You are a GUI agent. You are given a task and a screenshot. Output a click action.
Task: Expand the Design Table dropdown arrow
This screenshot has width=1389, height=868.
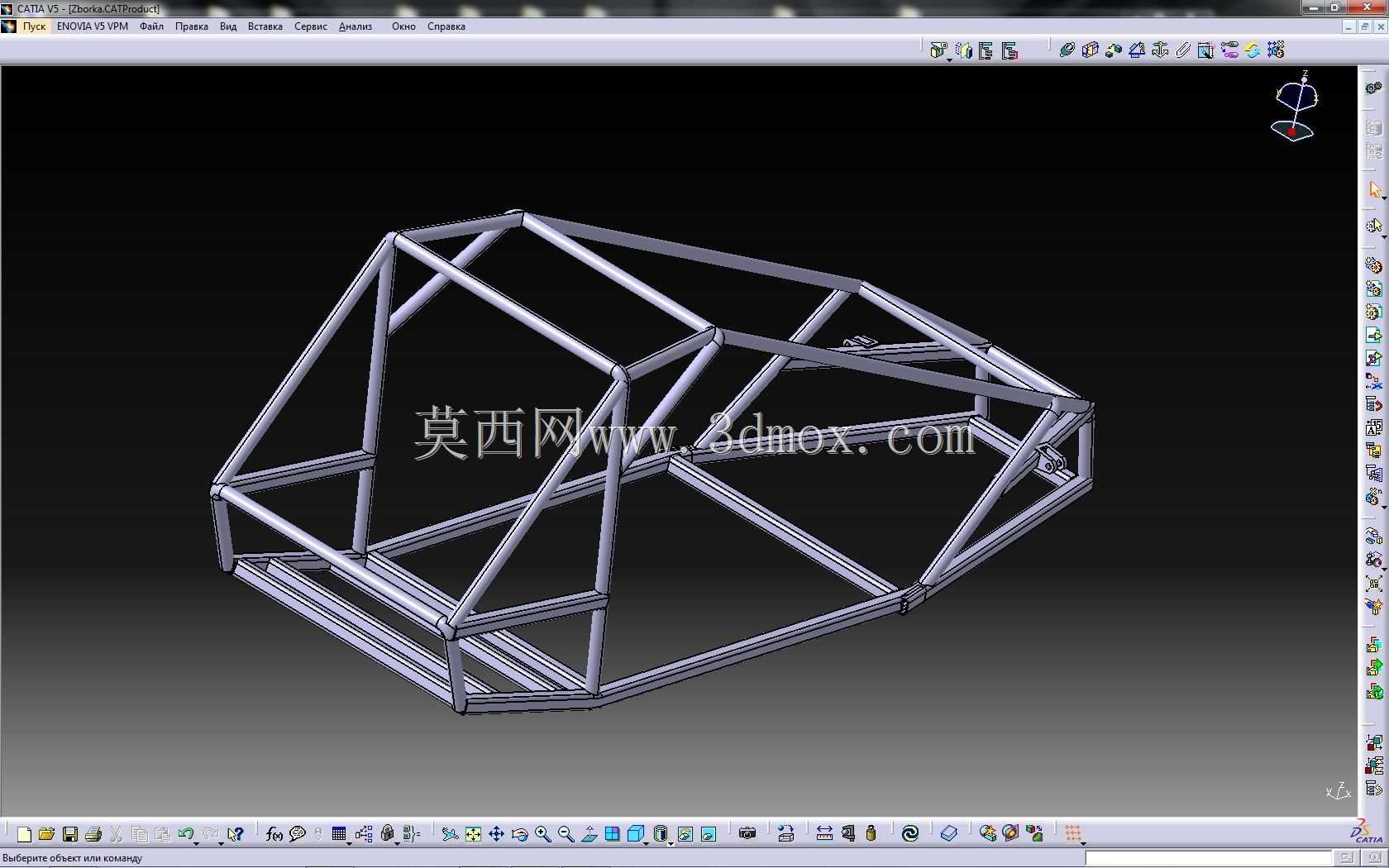[x=349, y=842]
